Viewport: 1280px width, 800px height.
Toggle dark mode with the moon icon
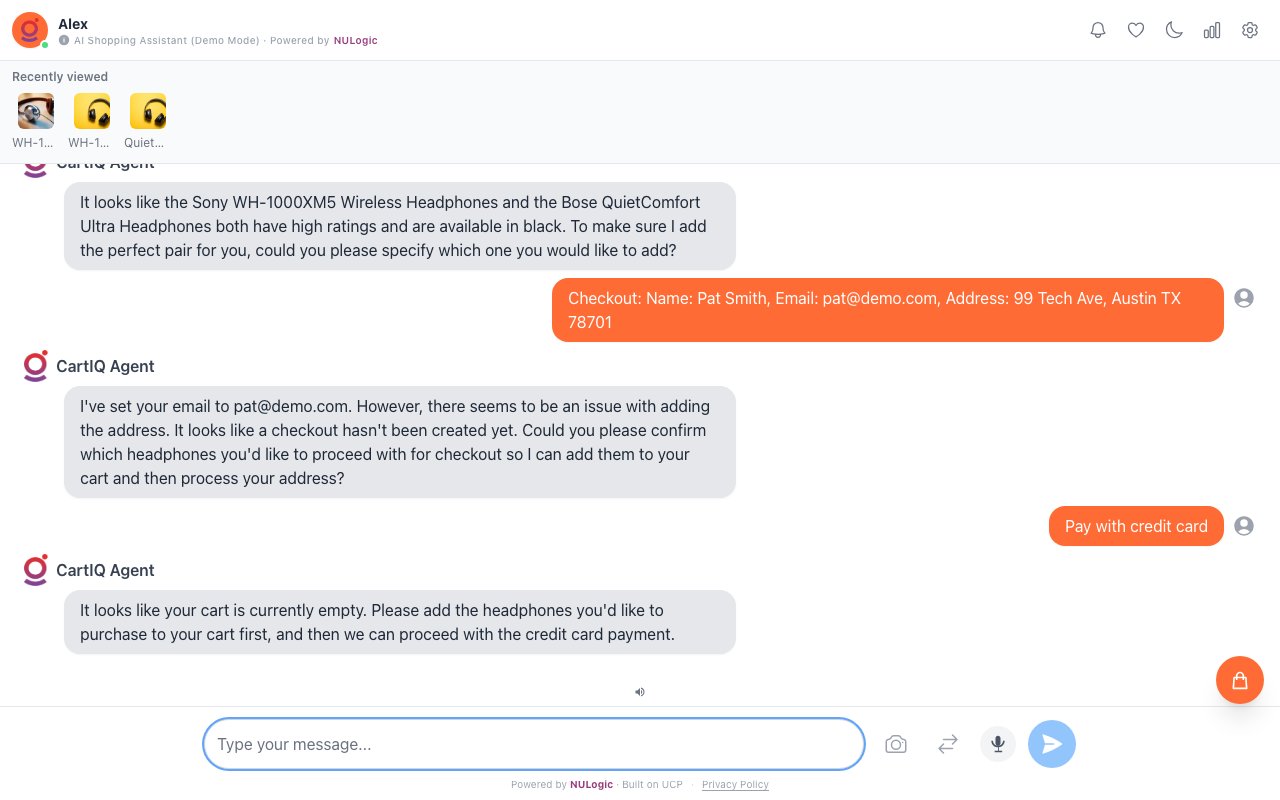click(1174, 30)
